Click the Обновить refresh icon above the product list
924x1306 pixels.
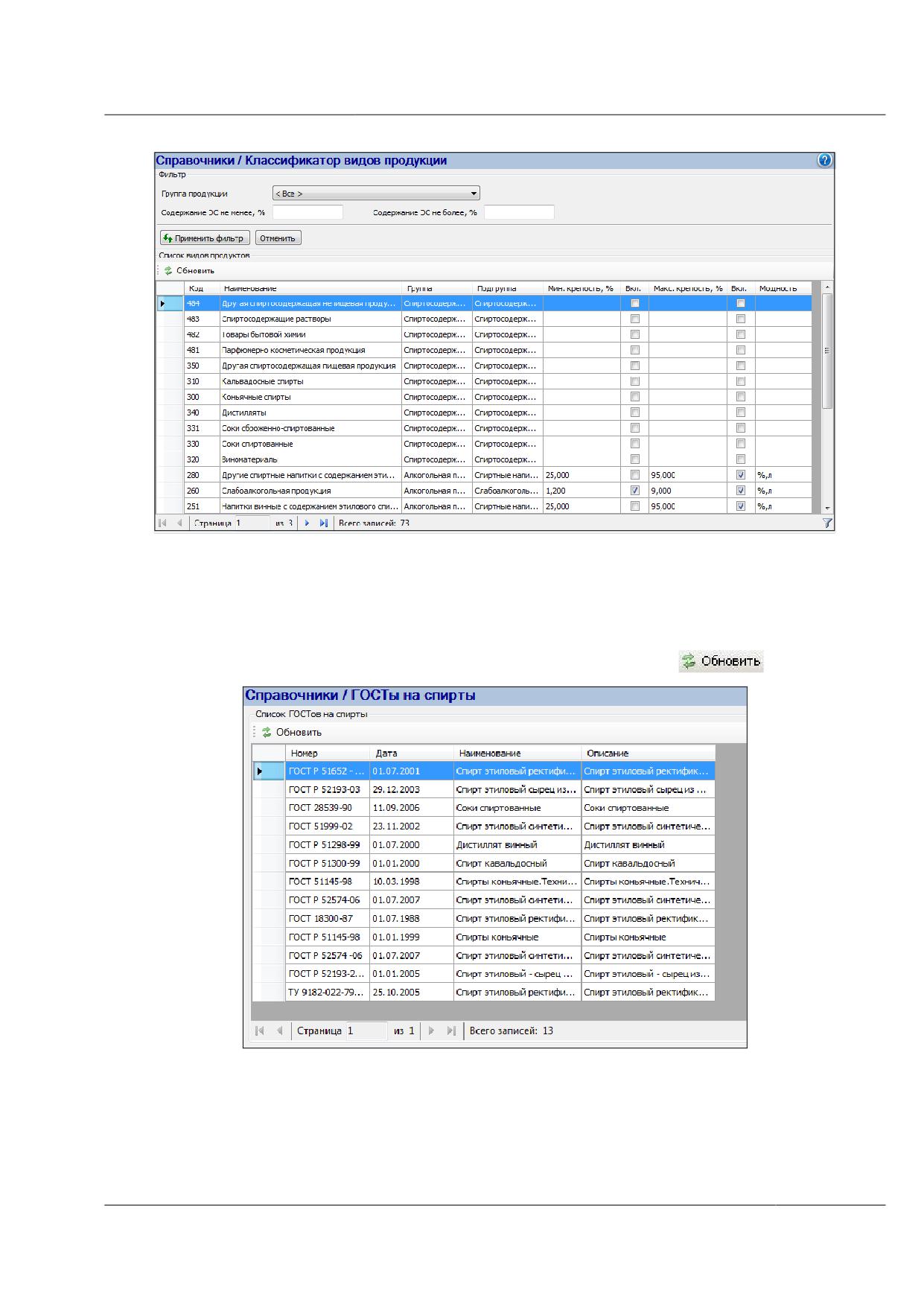point(168,270)
